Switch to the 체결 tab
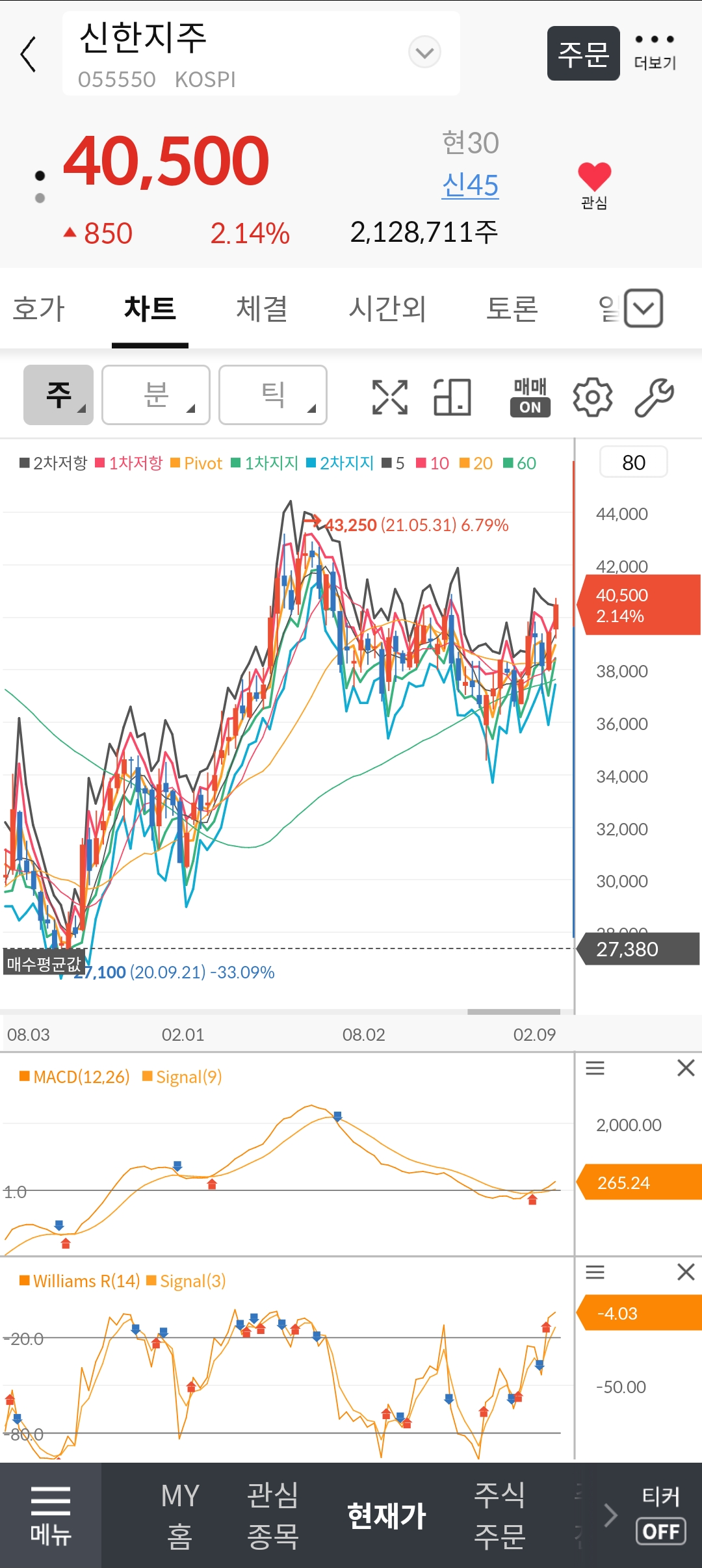The image size is (702, 1568). (262, 308)
